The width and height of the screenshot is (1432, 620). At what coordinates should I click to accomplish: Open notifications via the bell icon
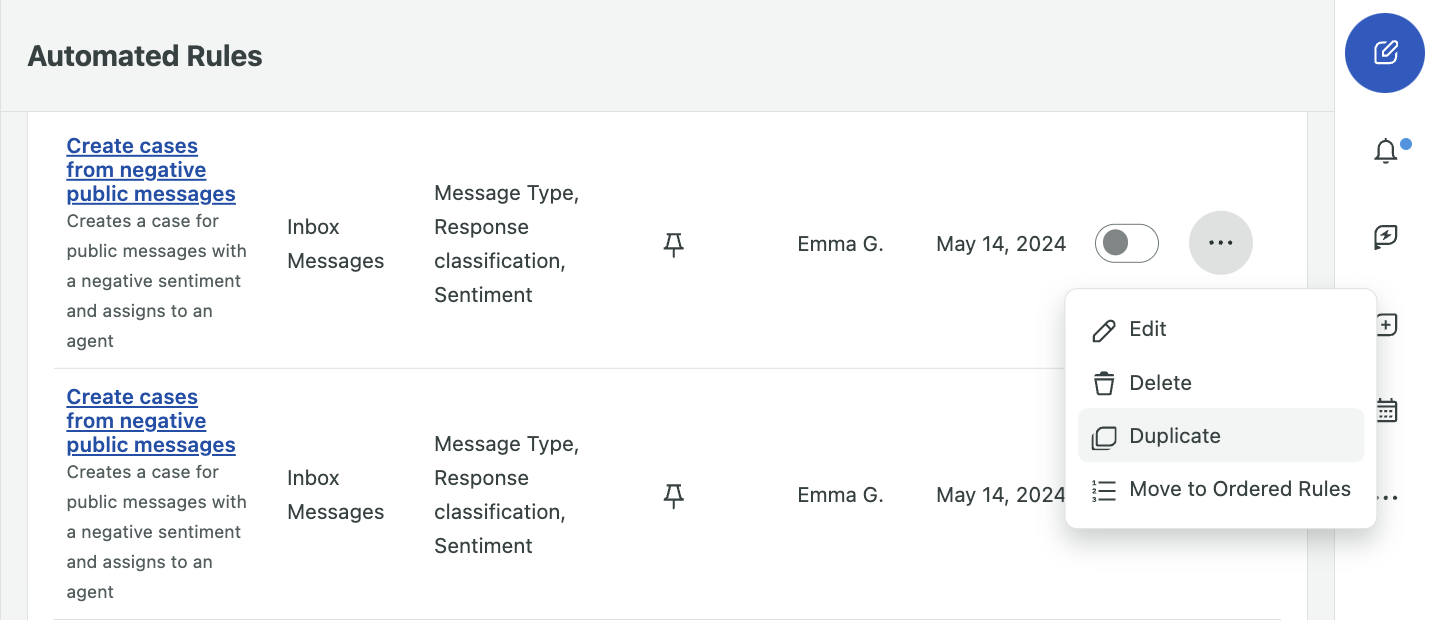[1386, 151]
